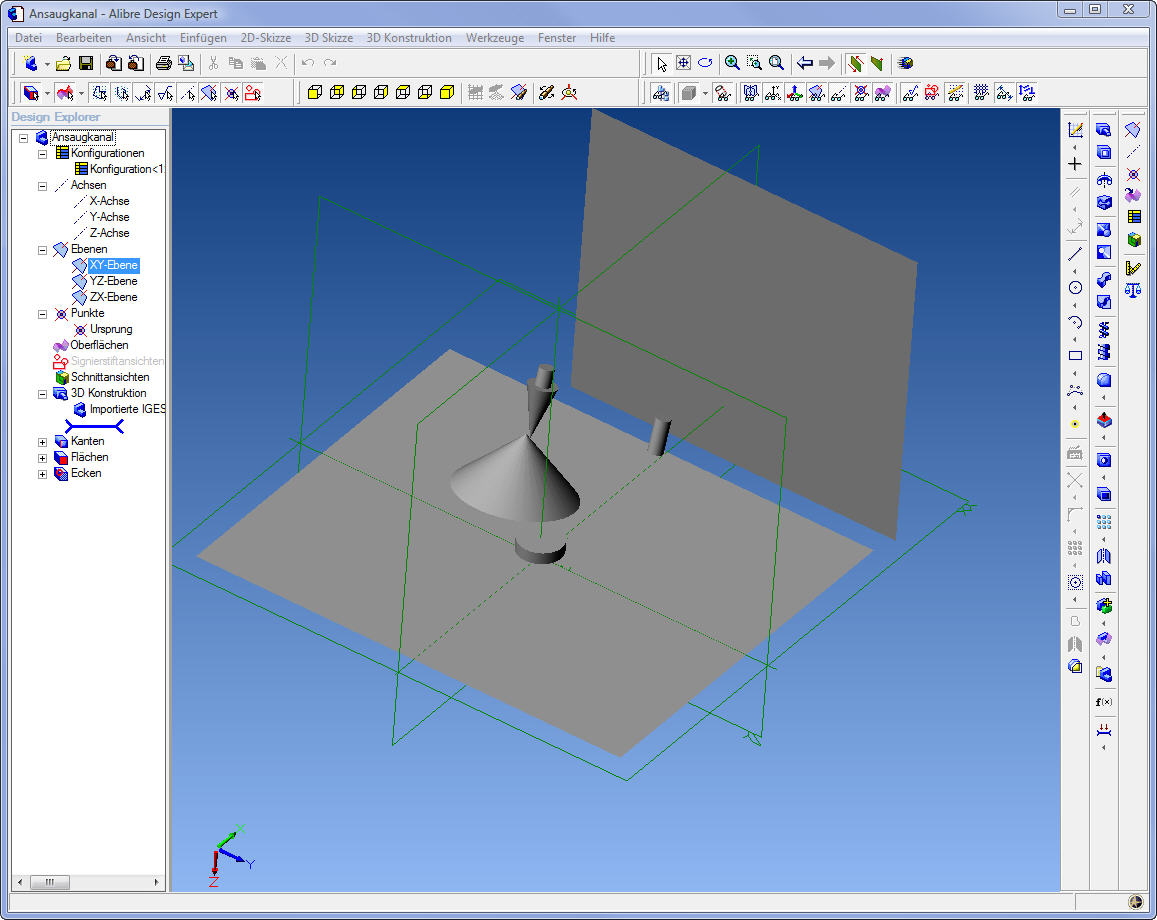Viewport: 1157px width, 920px height.
Task: Click the Rotate view icon
Action: [x=705, y=63]
